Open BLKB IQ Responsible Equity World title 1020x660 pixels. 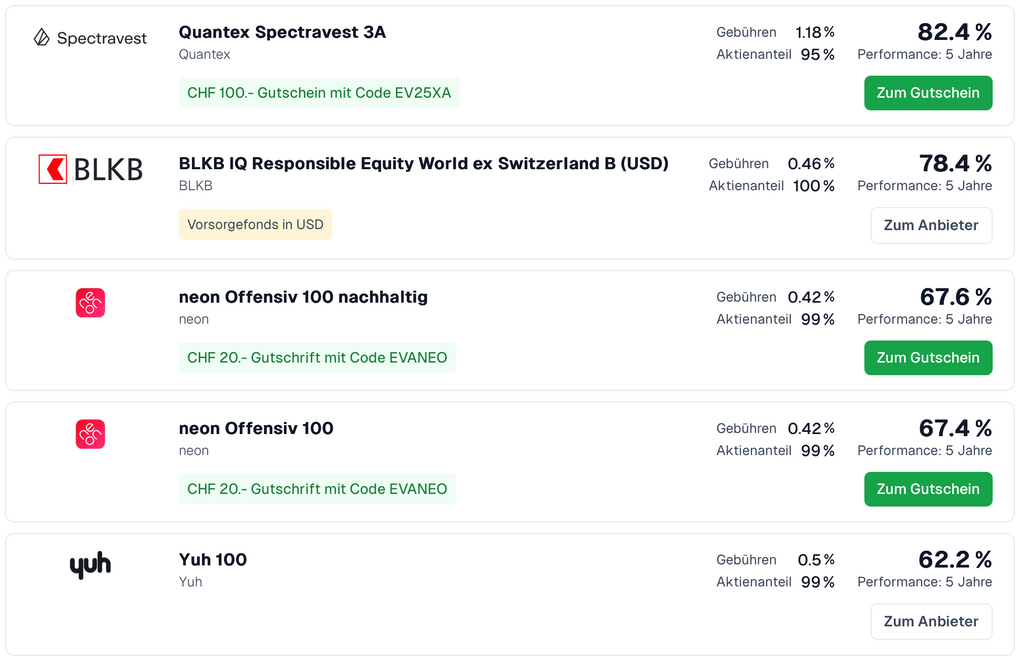point(423,163)
